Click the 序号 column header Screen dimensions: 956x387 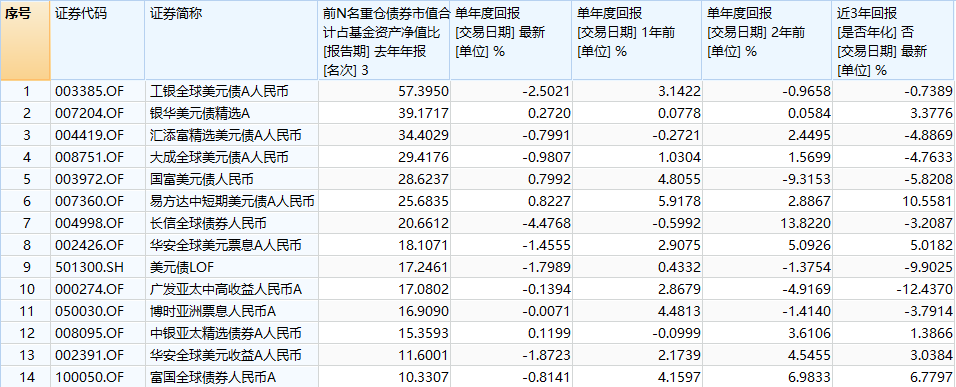pyautogui.click(x=25, y=41)
